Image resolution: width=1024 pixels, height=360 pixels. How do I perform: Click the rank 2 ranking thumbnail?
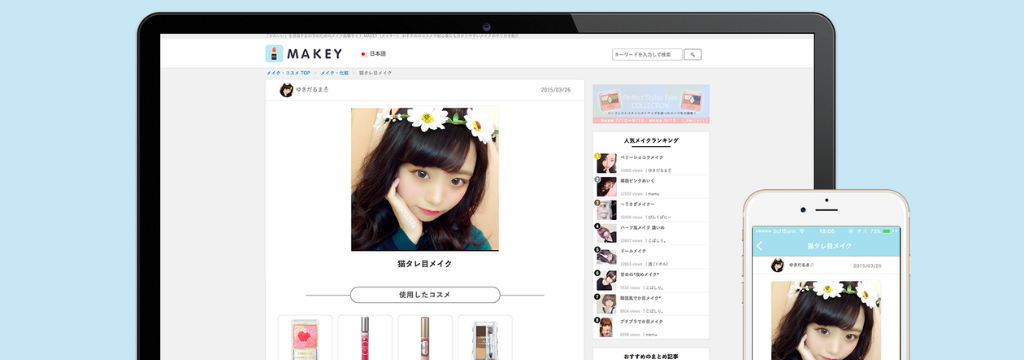coord(606,187)
